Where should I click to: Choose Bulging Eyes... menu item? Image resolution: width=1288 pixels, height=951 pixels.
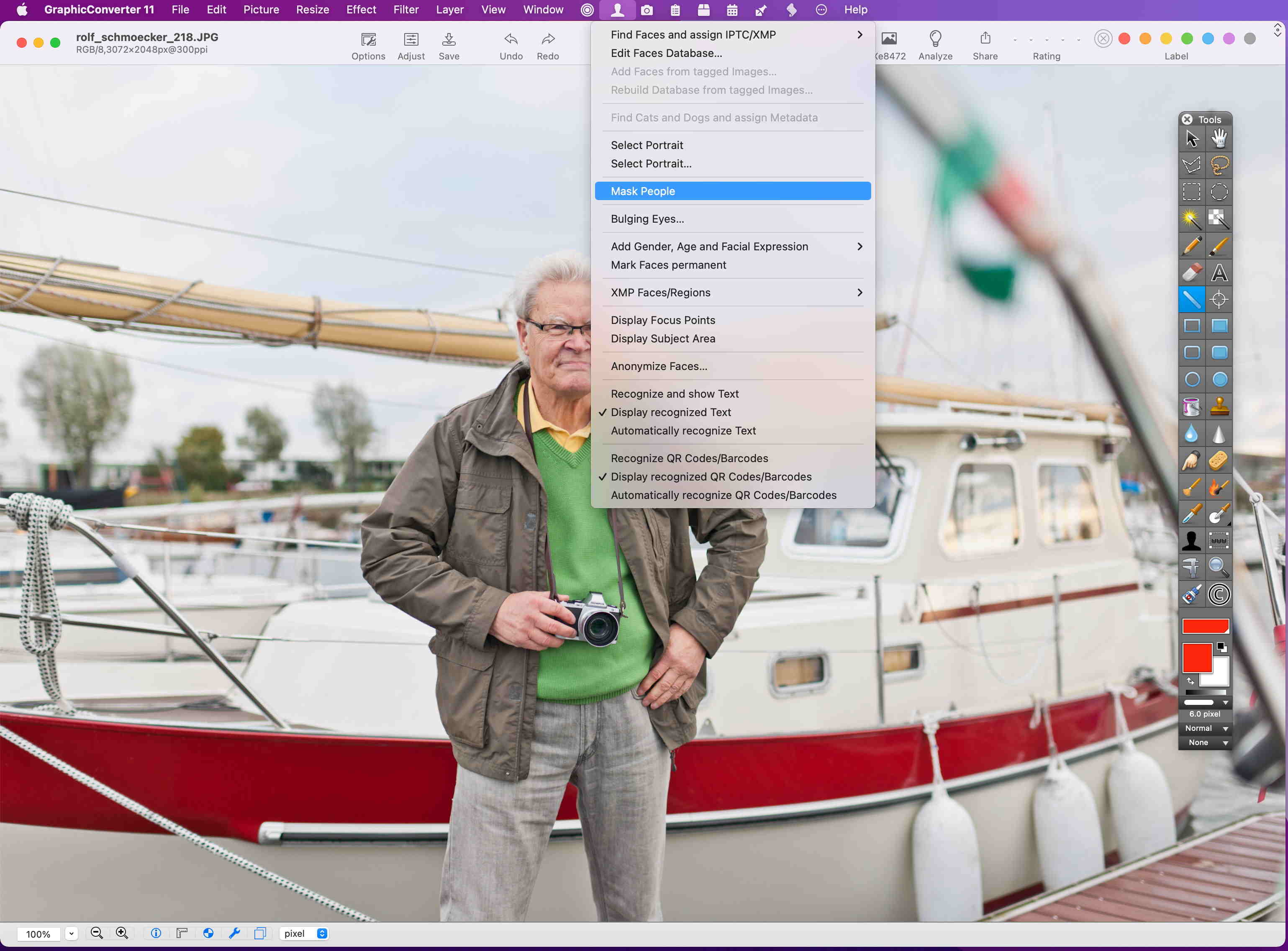tap(733, 219)
